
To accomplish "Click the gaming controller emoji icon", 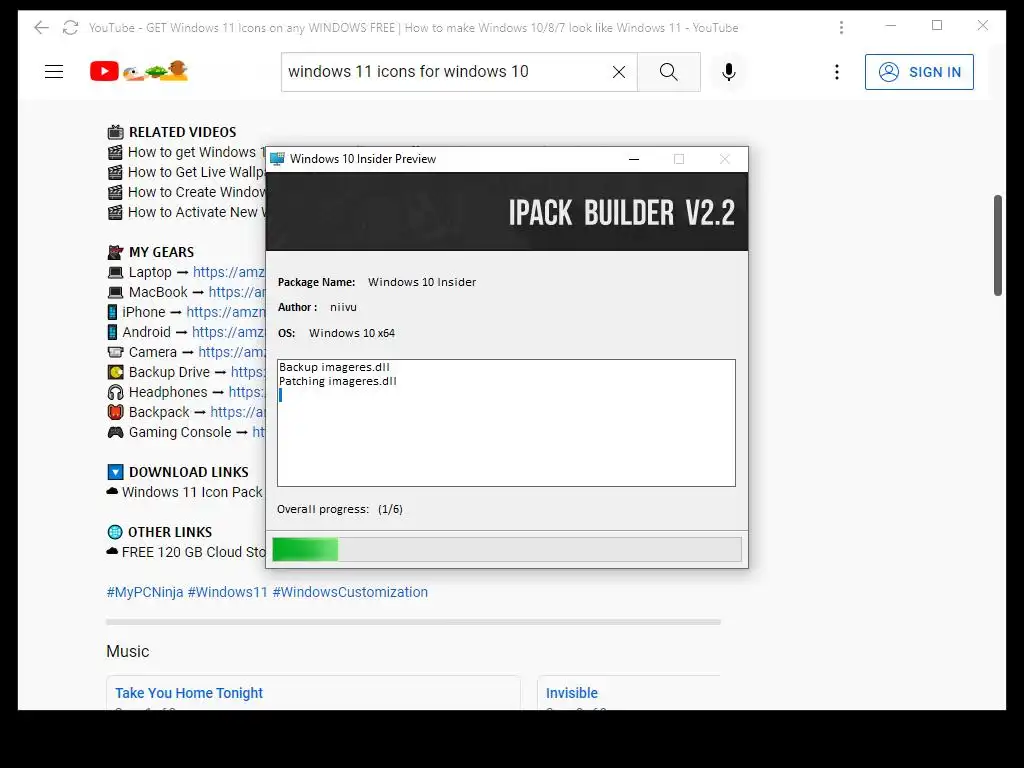I will (116, 432).
